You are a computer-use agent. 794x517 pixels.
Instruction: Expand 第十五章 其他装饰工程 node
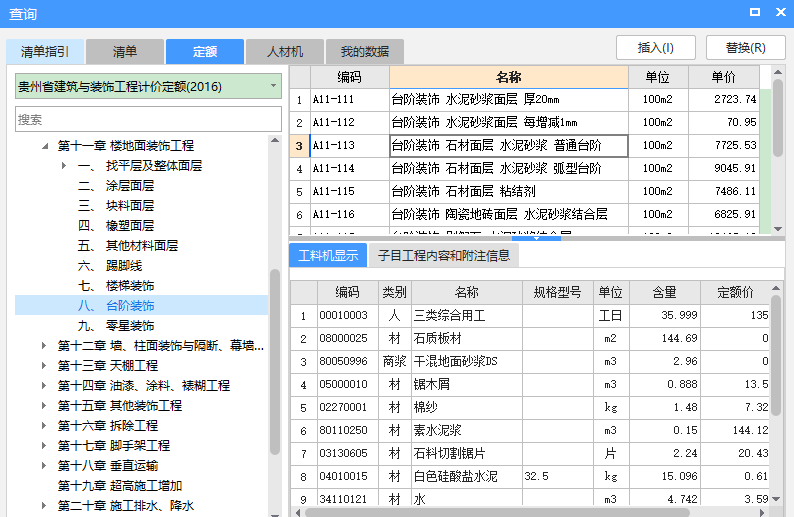44,406
